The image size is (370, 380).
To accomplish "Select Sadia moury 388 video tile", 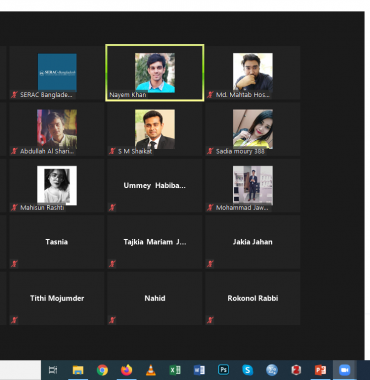I will click(253, 129).
